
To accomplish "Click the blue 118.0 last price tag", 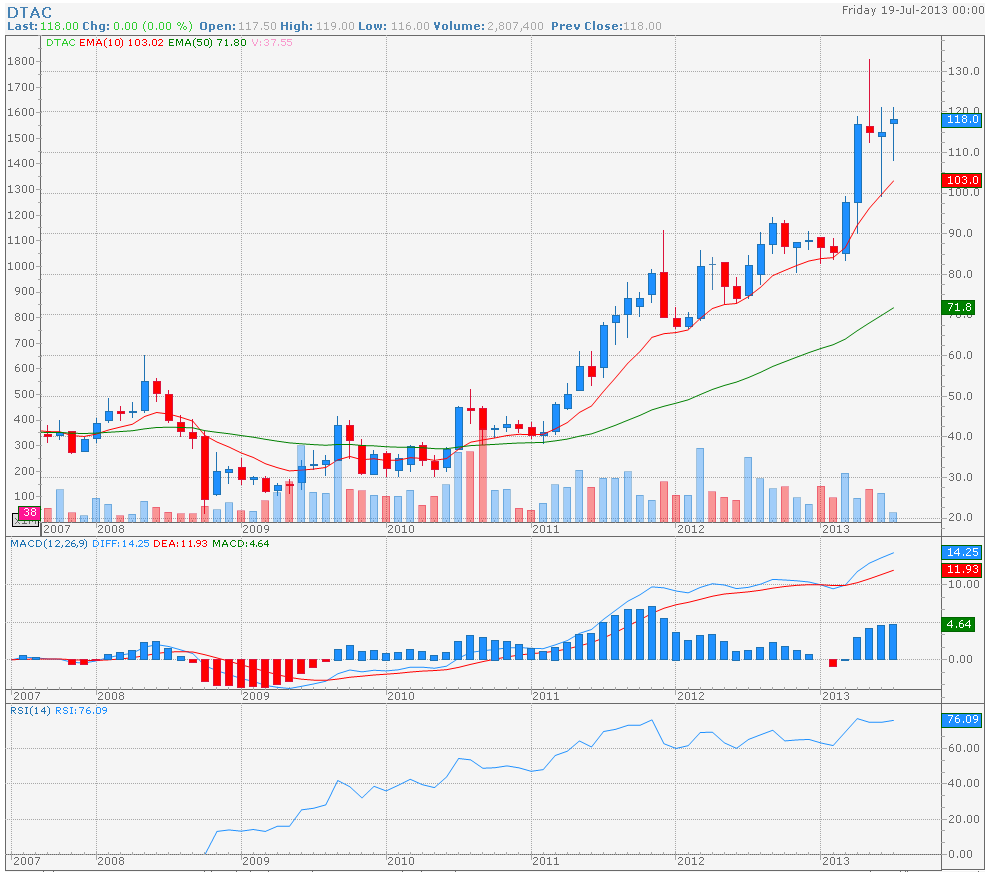I will 961,119.
